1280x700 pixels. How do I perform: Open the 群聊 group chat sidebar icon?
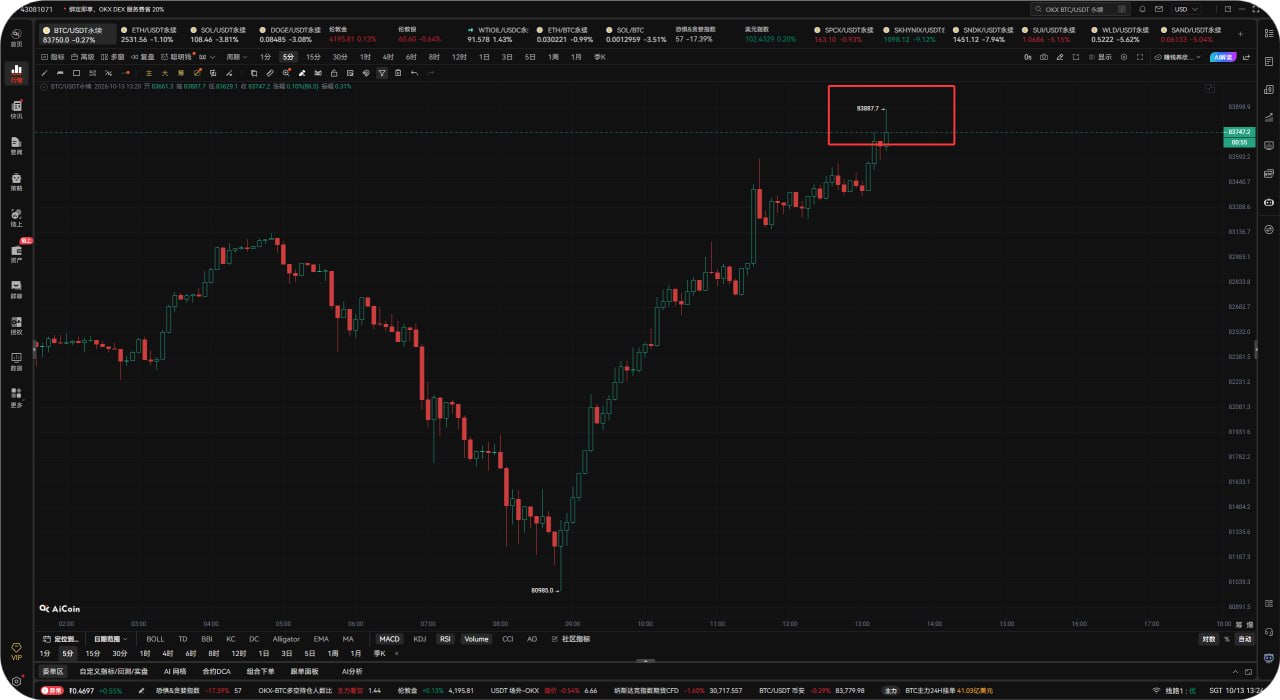click(x=16, y=289)
